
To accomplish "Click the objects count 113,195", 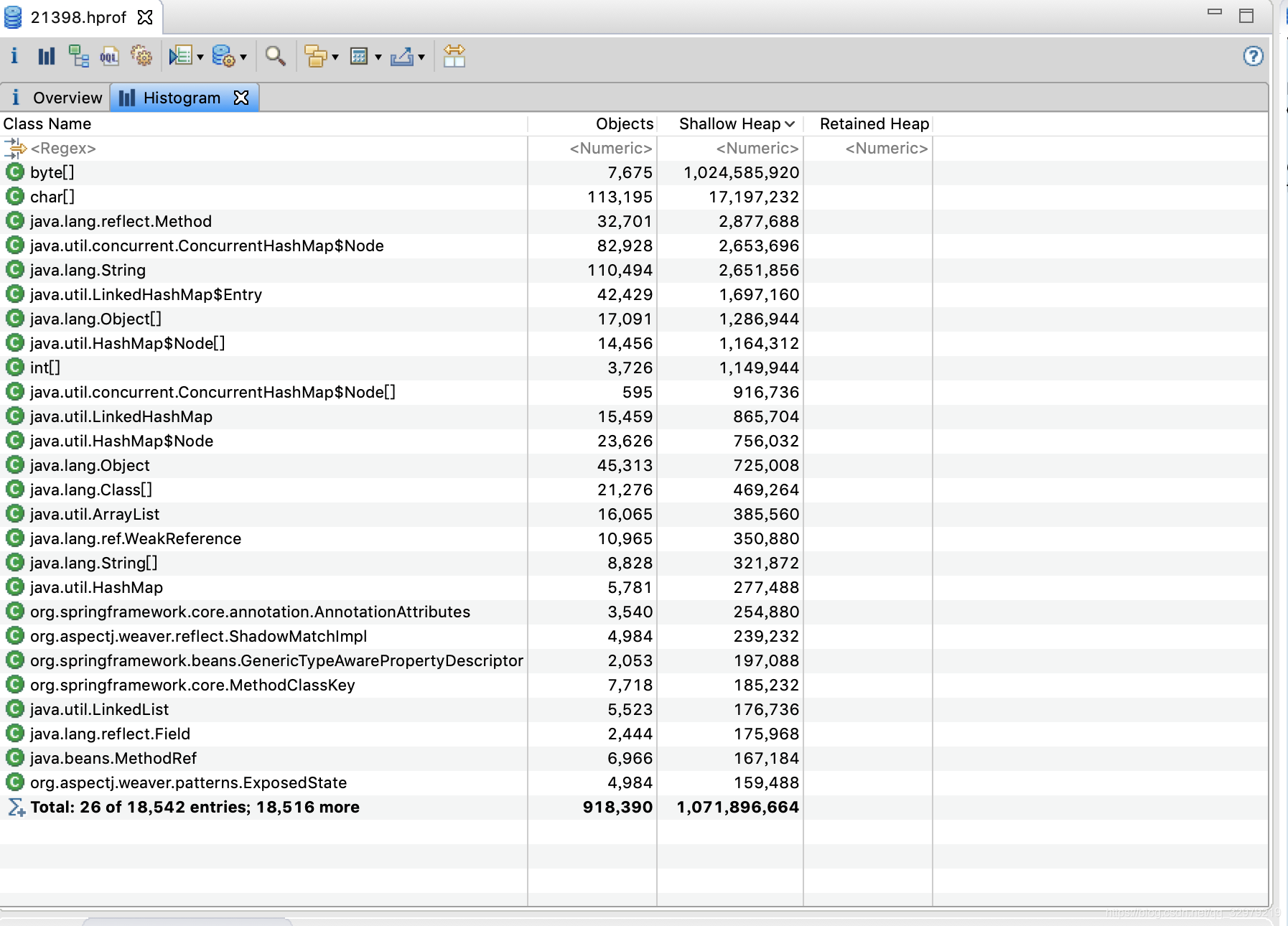I will click(620, 197).
